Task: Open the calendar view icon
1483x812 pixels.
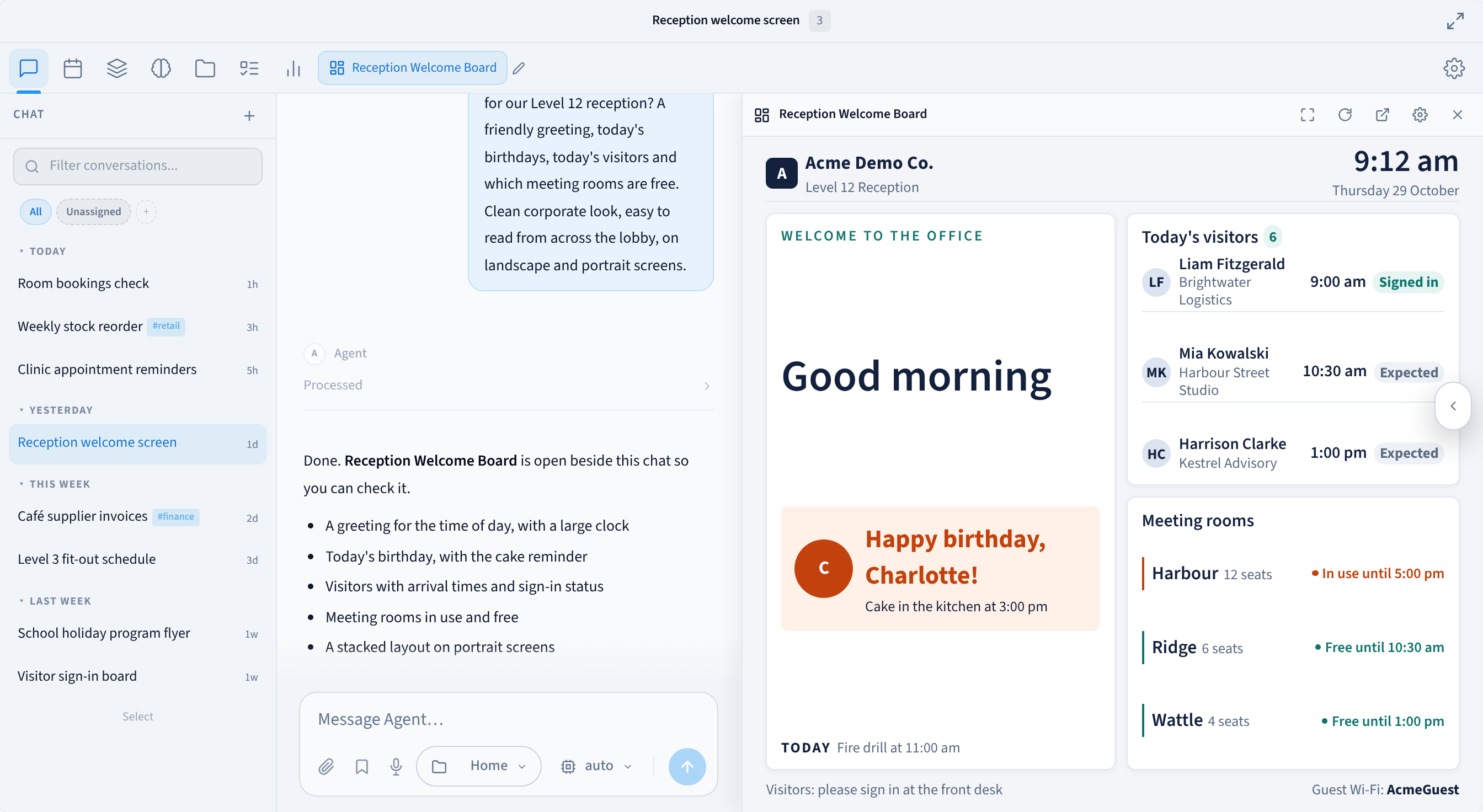Action: point(72,68)
